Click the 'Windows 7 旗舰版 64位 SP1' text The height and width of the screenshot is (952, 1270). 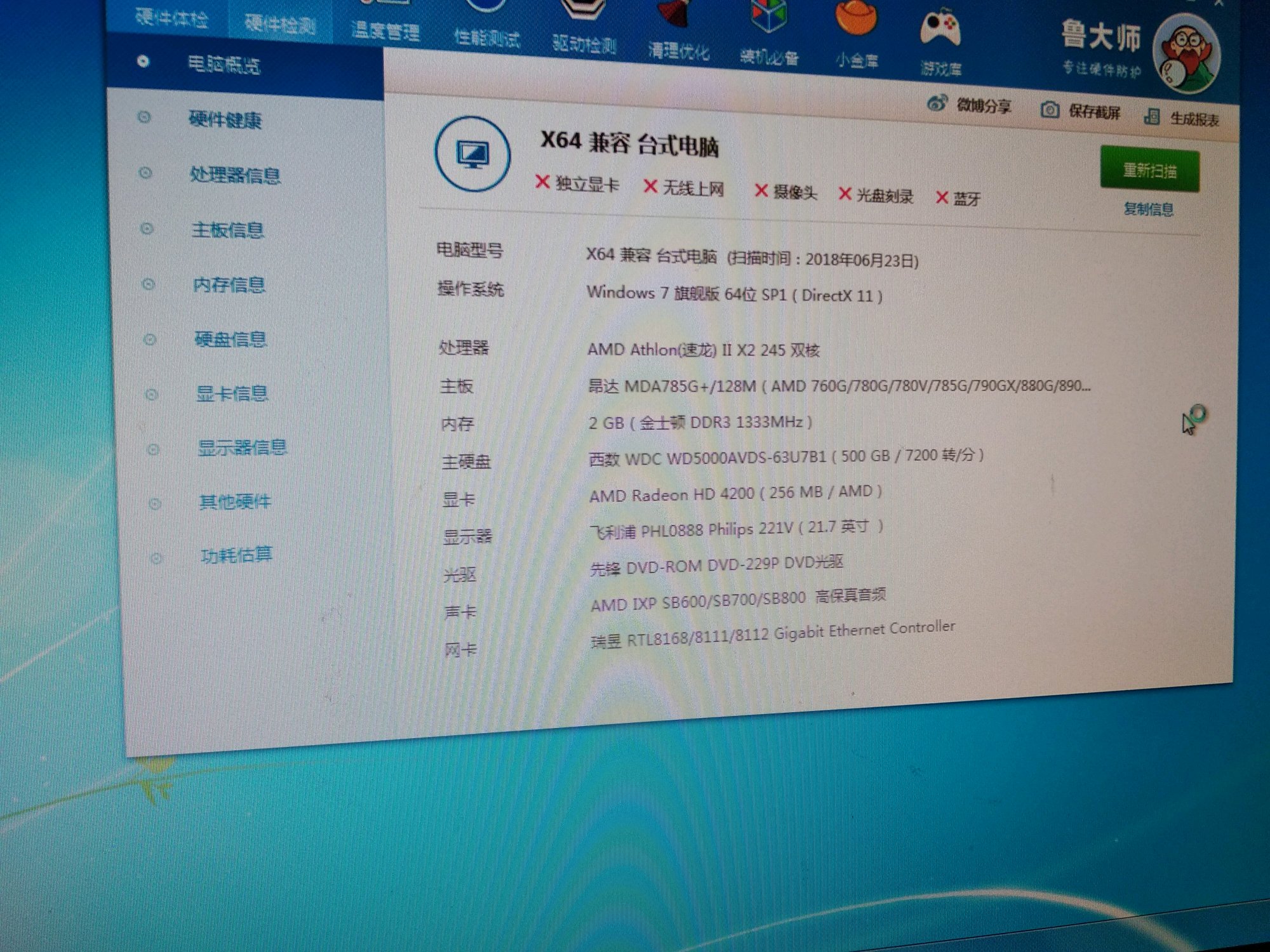(x=686, y=293)
